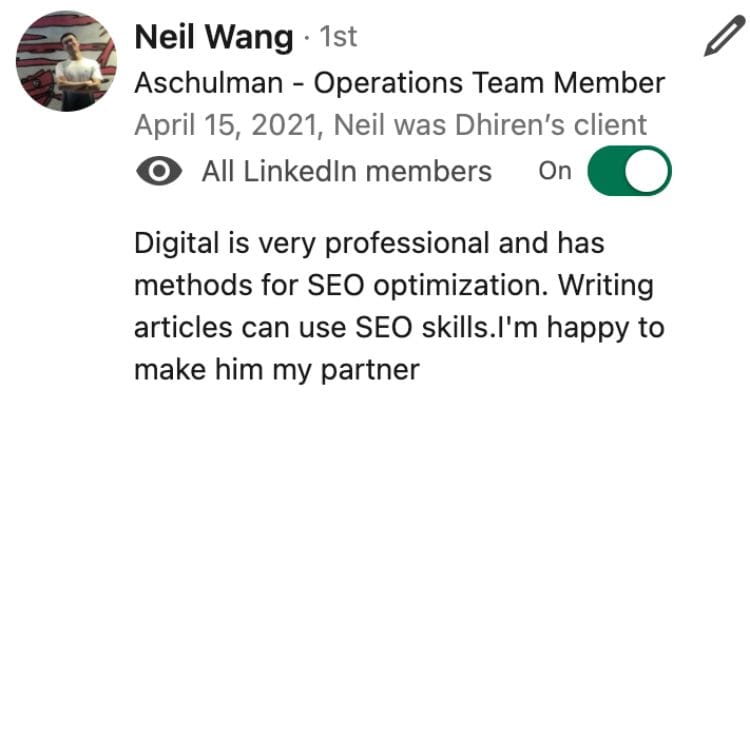
Task: Click the April 15, 2021 date text
Action: 229,125
